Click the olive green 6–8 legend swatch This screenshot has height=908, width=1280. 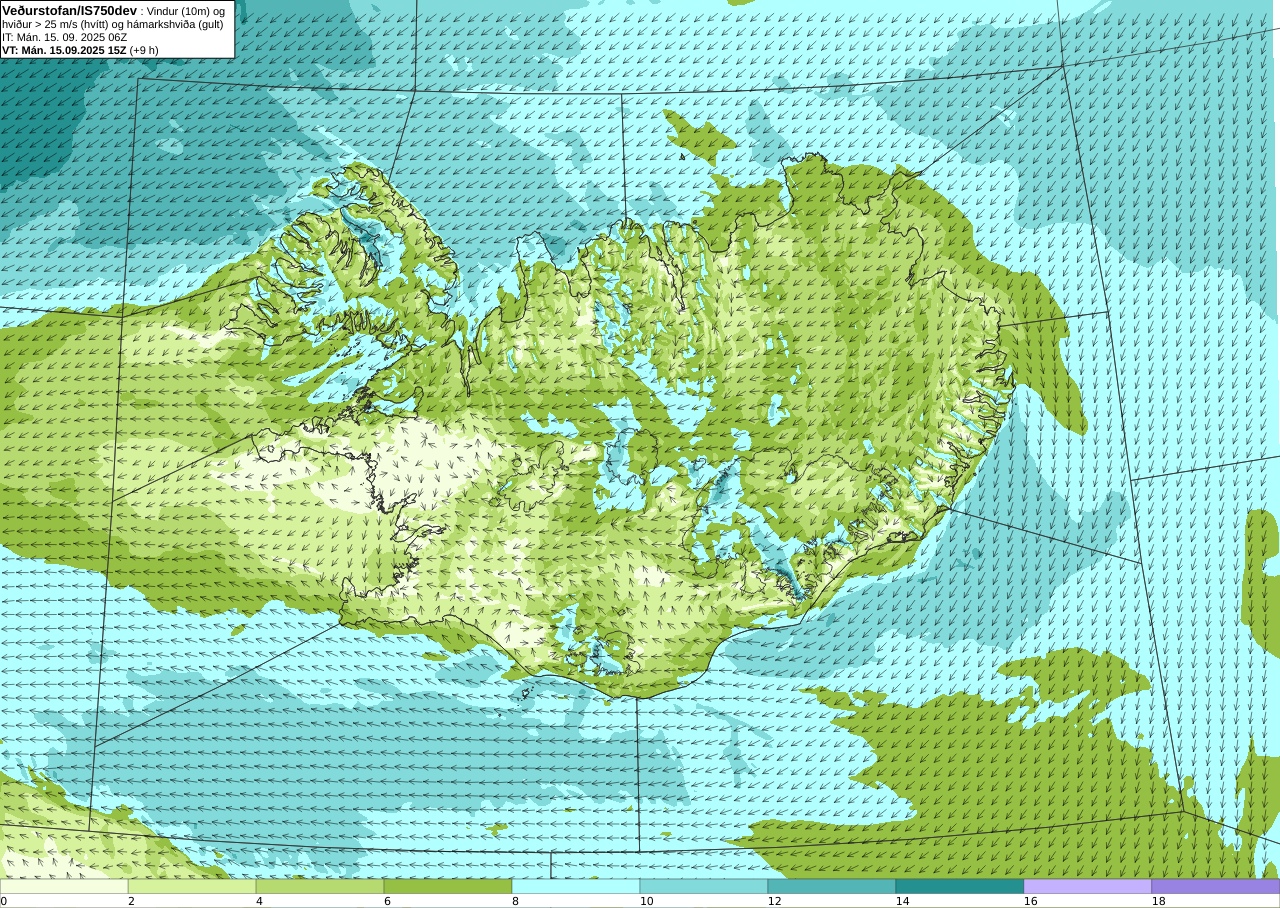448,886
